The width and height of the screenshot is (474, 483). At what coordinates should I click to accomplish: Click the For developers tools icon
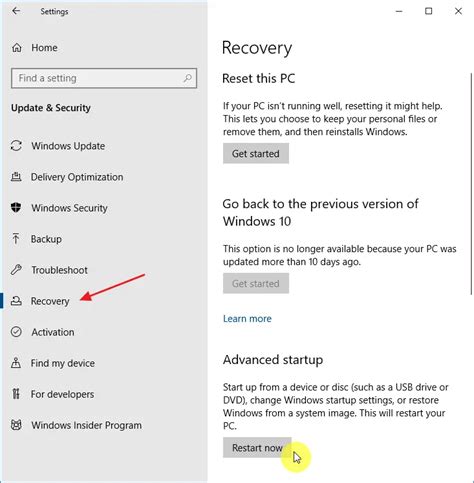[16, 394]
